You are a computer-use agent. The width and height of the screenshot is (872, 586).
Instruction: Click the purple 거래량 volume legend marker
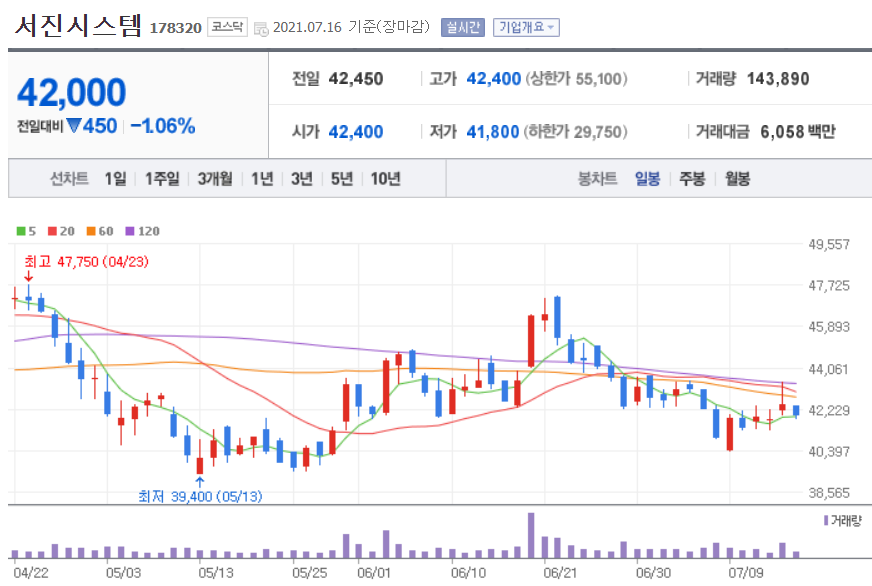click(x=826, y=520)
